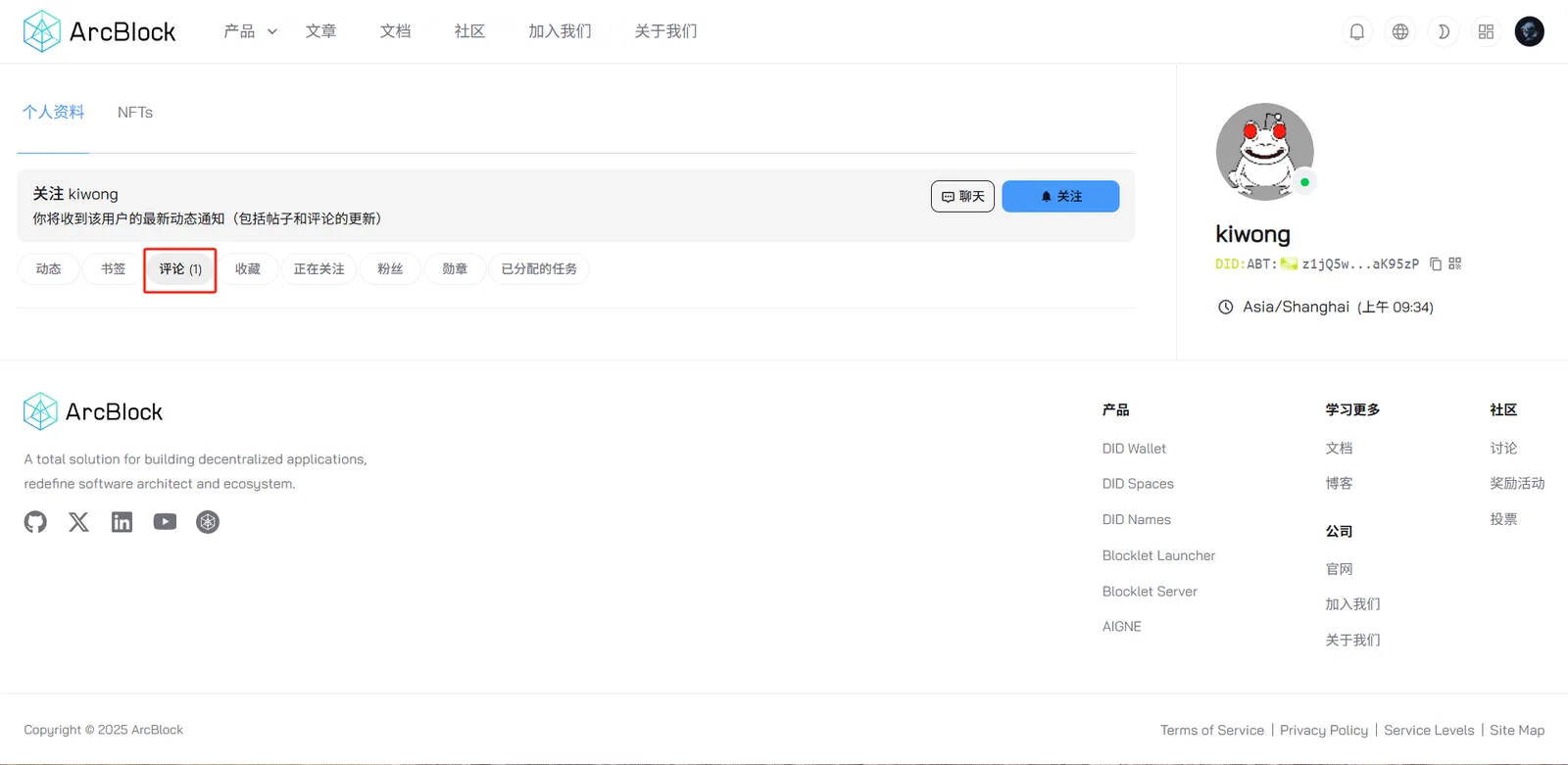Open the YouTube icon in footer

[x=165, y=522]
